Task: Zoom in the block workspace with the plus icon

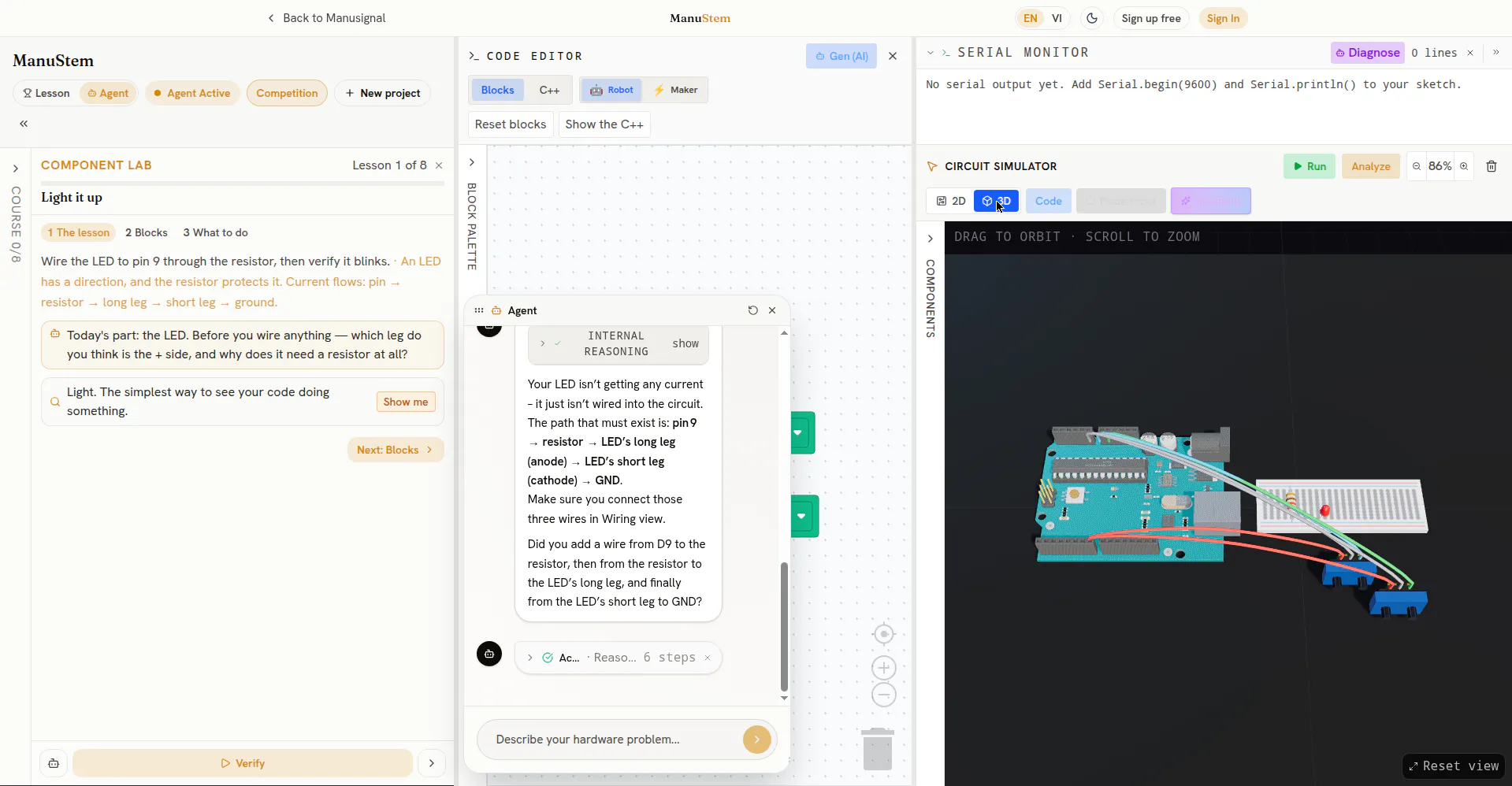Action: (x=884, y=668)
